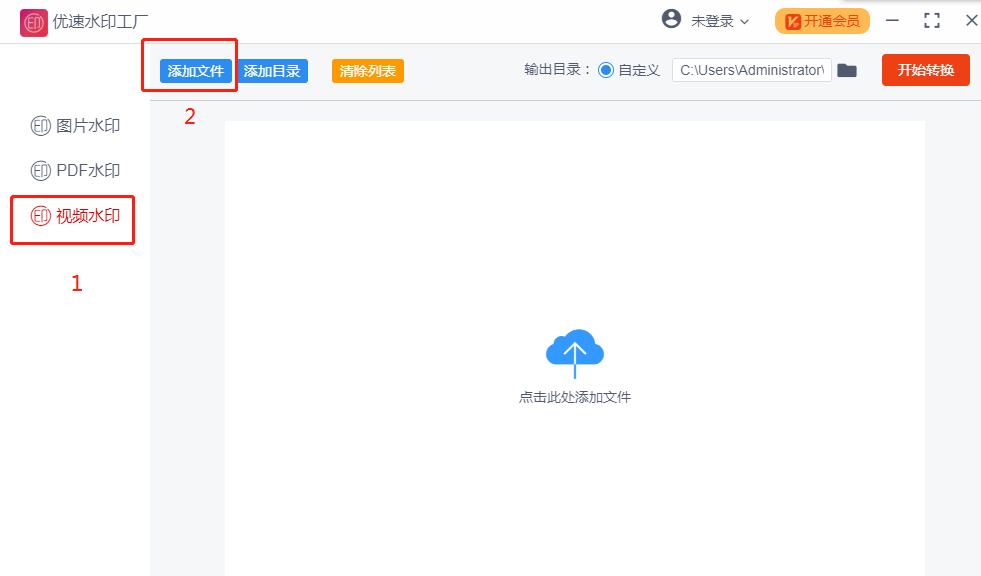The width and height of the screenshot is (981, 576).
Task: Select the 自定义 output directory radio button
Action: (606, 71)
